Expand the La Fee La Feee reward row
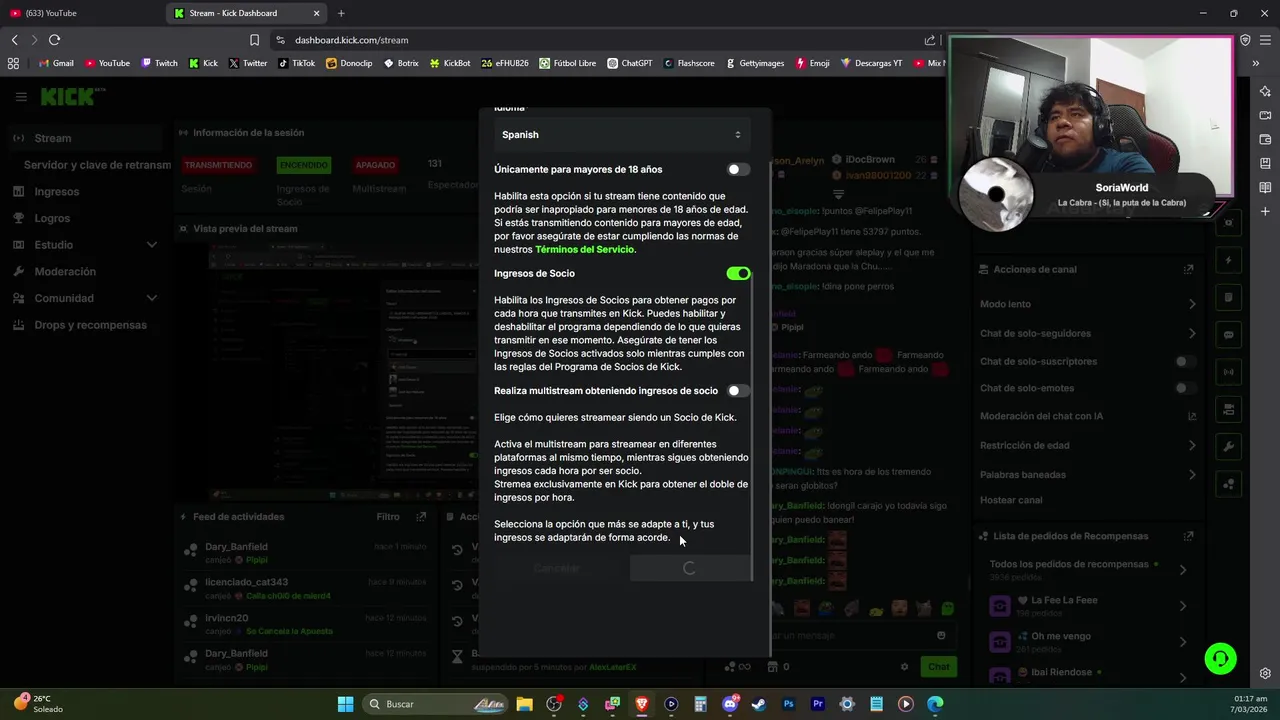Screen dimensions: 1280x720 (x=1183, y=606)
